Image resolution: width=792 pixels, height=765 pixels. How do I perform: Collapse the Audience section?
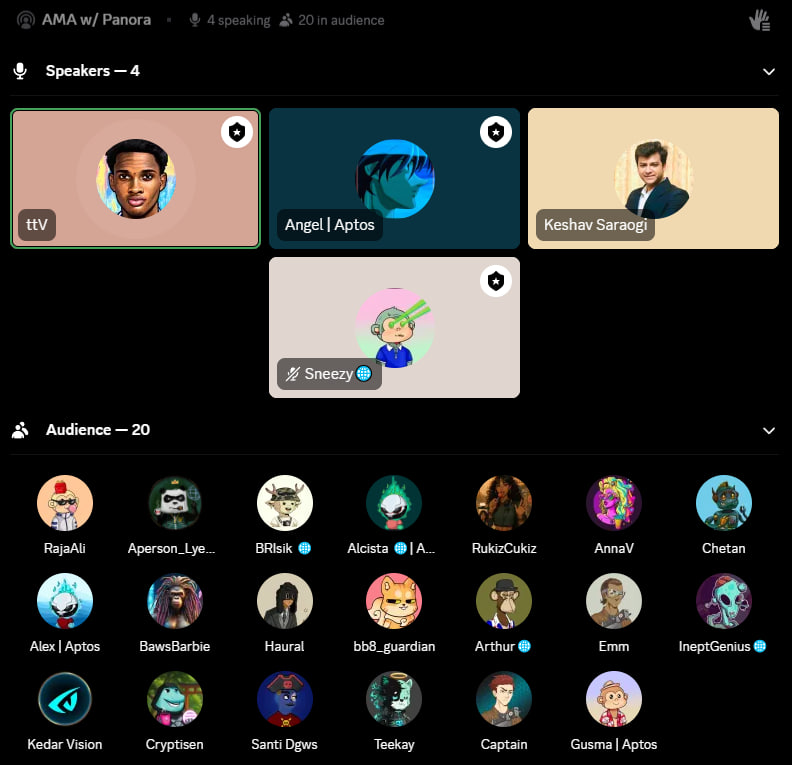(769, 431)
